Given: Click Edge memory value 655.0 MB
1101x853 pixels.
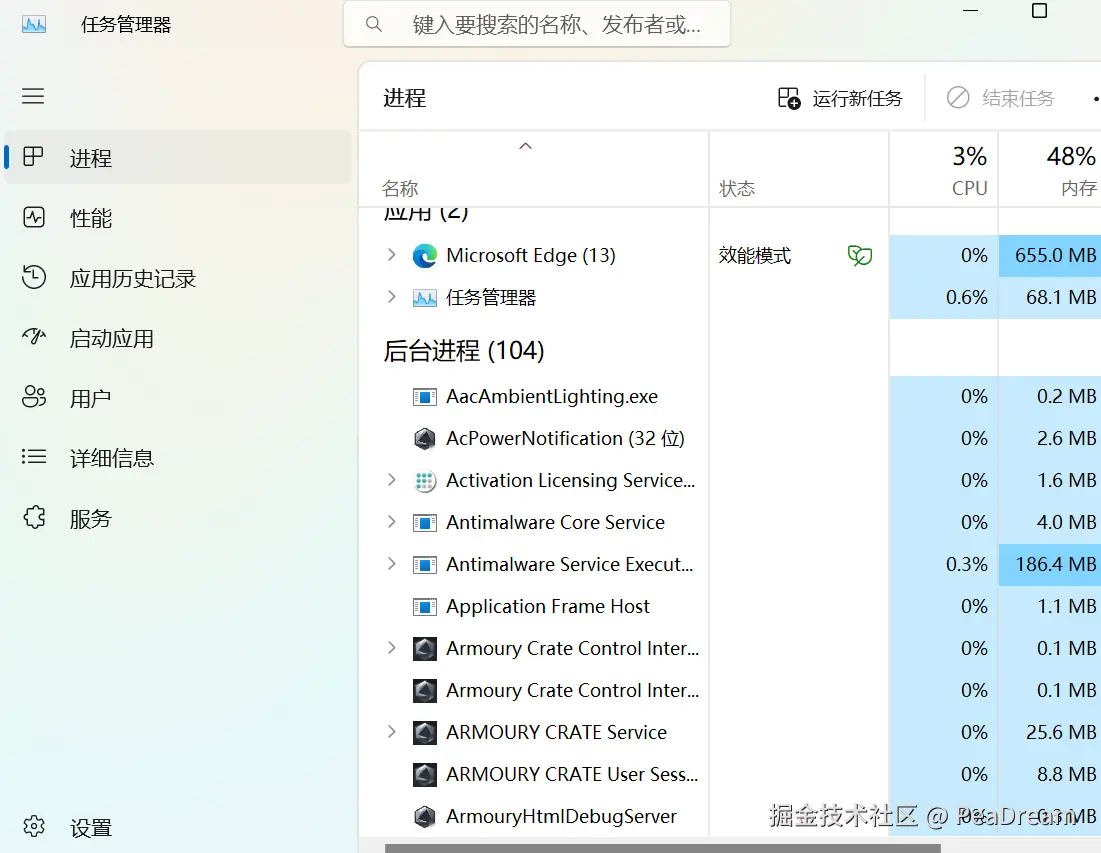Looking at the screenshot, I should tap(1050, 256).
